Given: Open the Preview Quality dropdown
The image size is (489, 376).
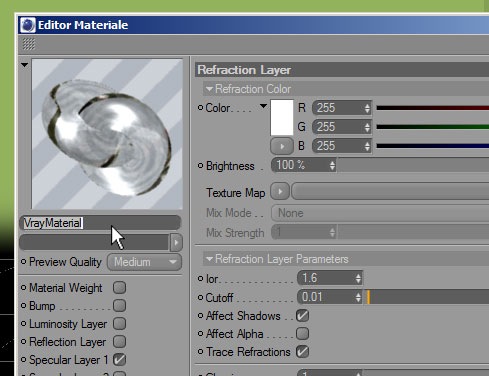Looking at the screenshot, I should 144,262.
